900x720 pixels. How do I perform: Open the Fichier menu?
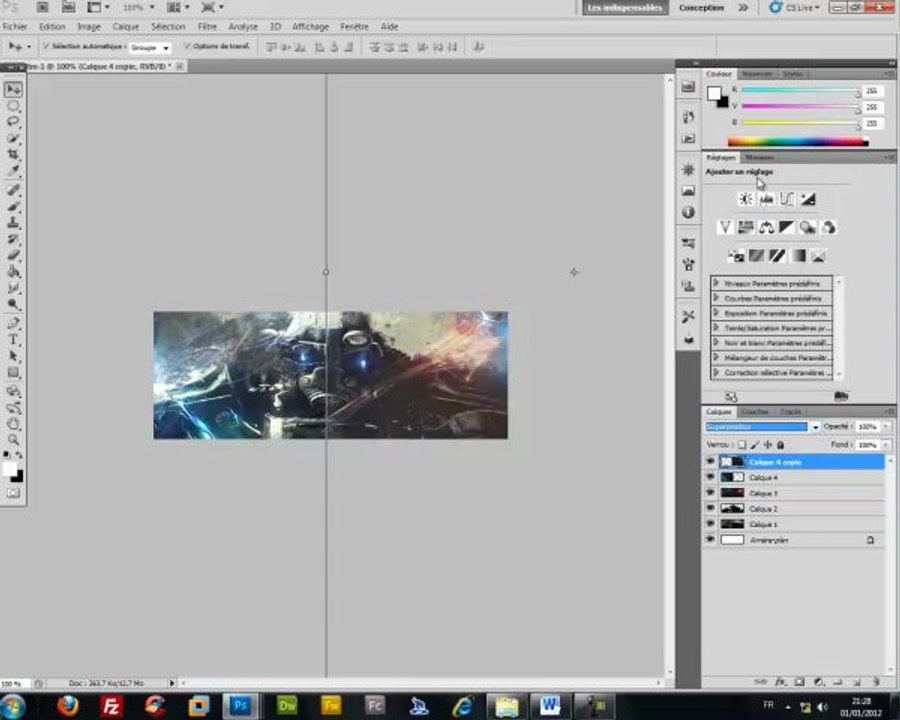click(x=15, y=26)
